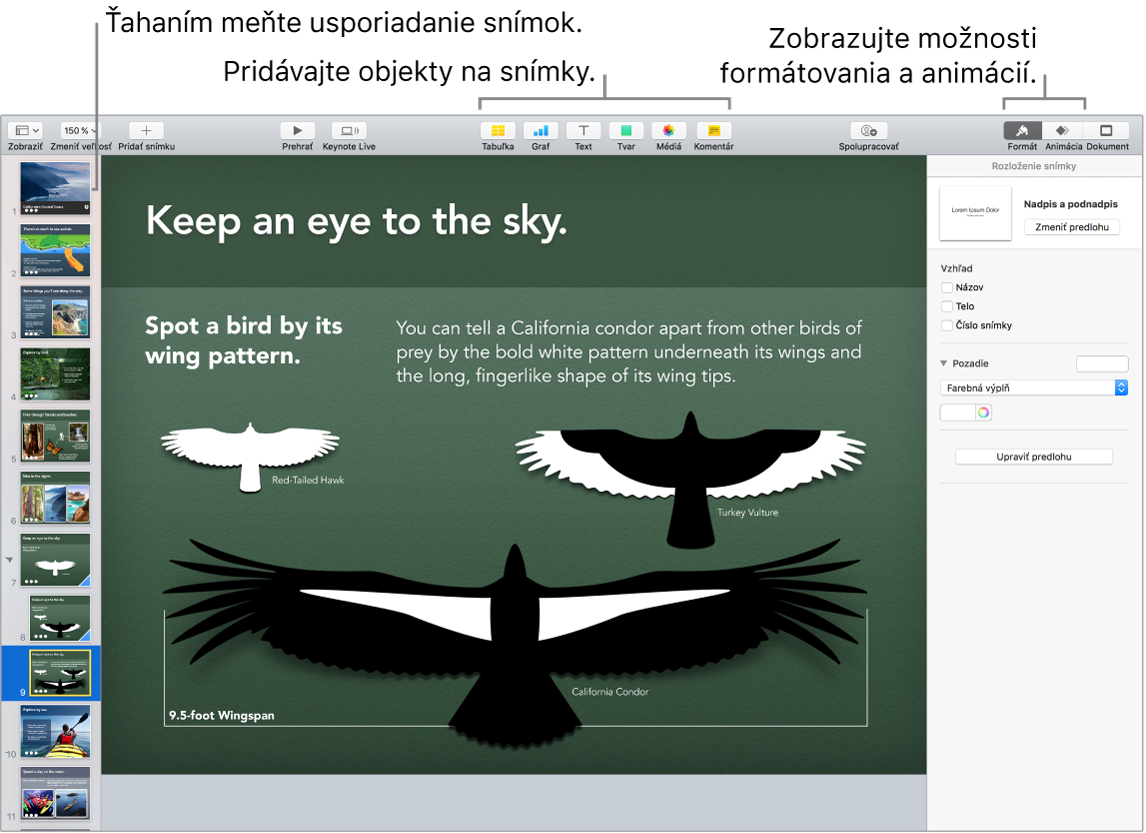Viewport: 1146px width, 833px height.
Task: Switch to the Dokument tab
Action: [1106, 131]
